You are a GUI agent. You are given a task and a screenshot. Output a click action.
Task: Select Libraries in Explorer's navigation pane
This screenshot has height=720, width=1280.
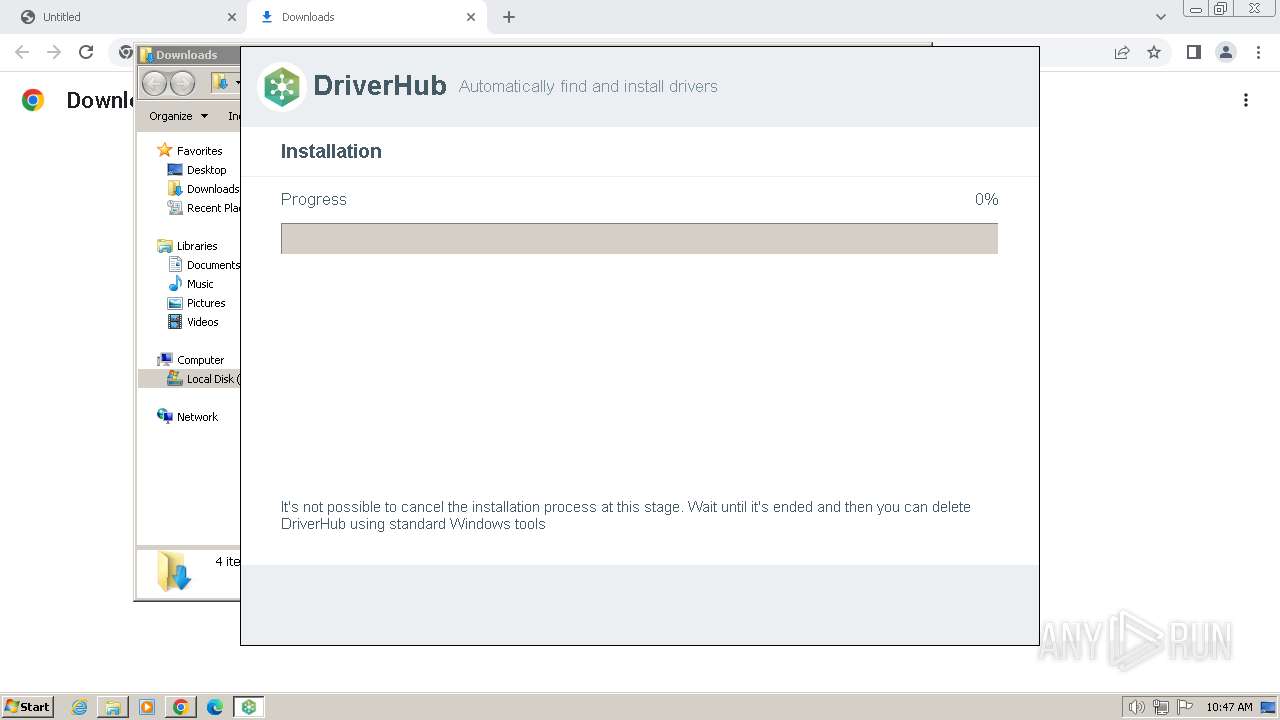[x=187, y=246]
